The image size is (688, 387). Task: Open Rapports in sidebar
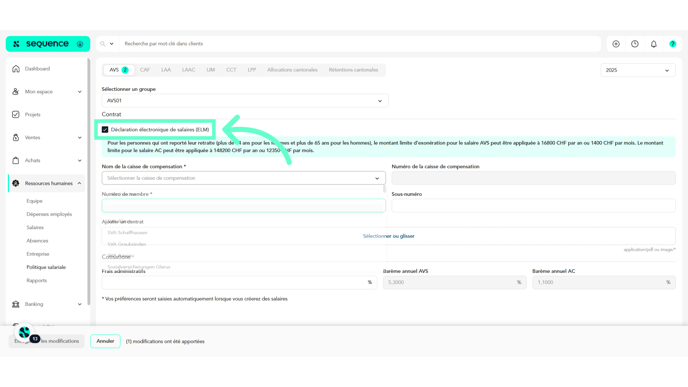tap(36, 280)
